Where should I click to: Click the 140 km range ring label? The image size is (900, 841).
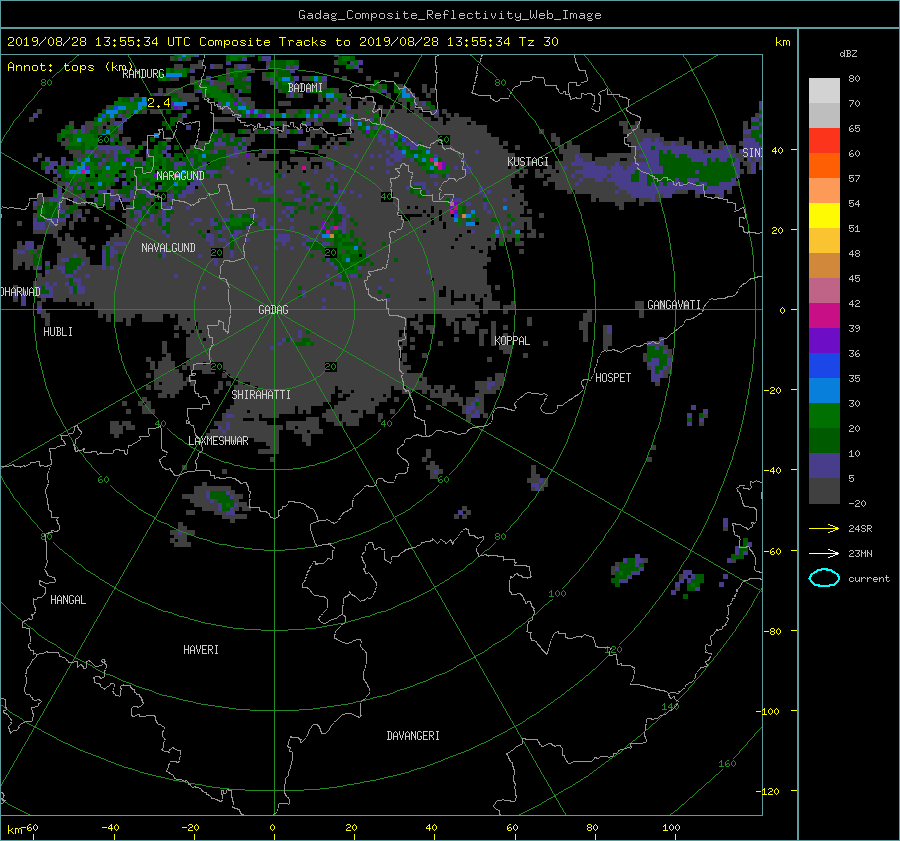[x=670, y=707]
